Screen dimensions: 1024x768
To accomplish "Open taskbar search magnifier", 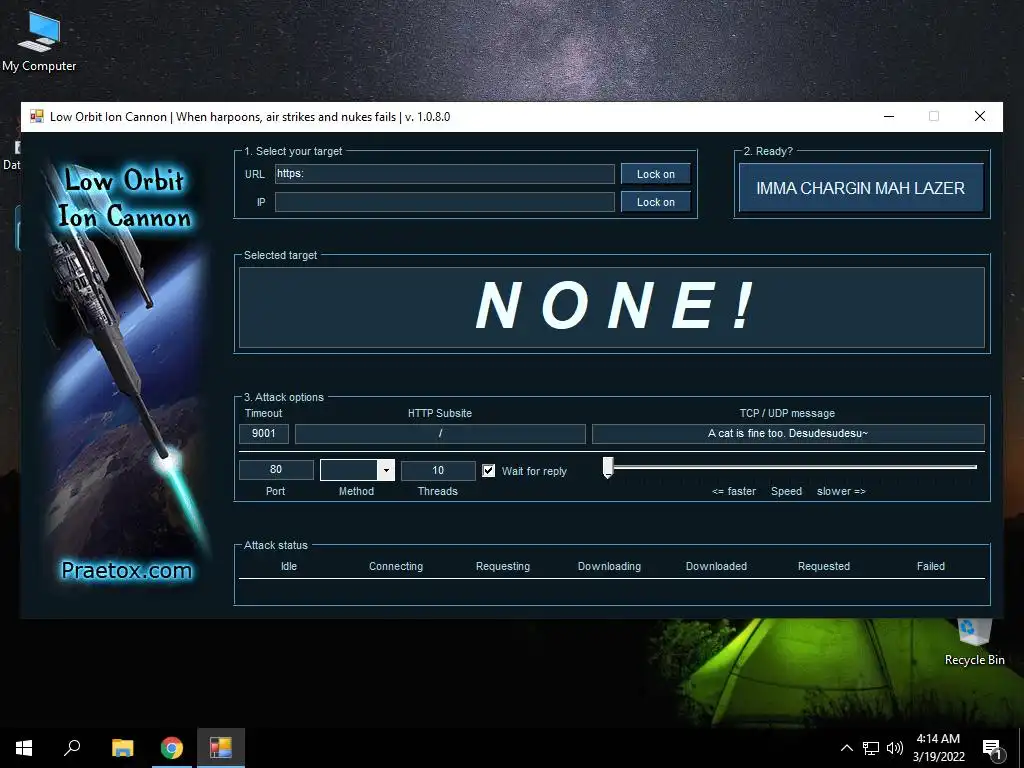I will pyautogui.click(x=72, y=748).
